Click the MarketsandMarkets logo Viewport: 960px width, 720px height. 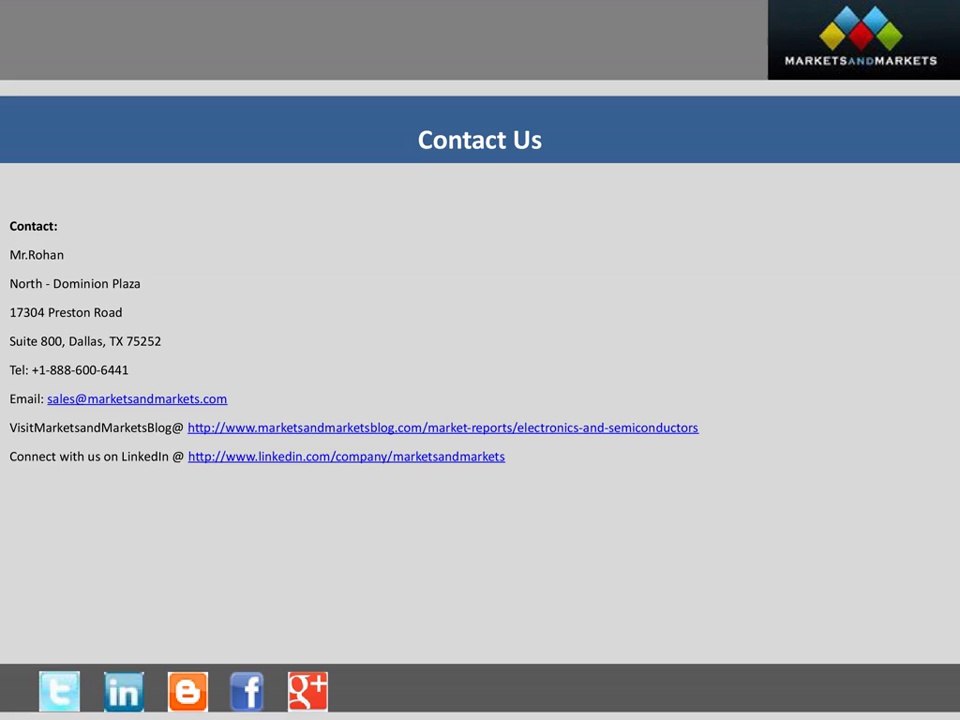863,40
